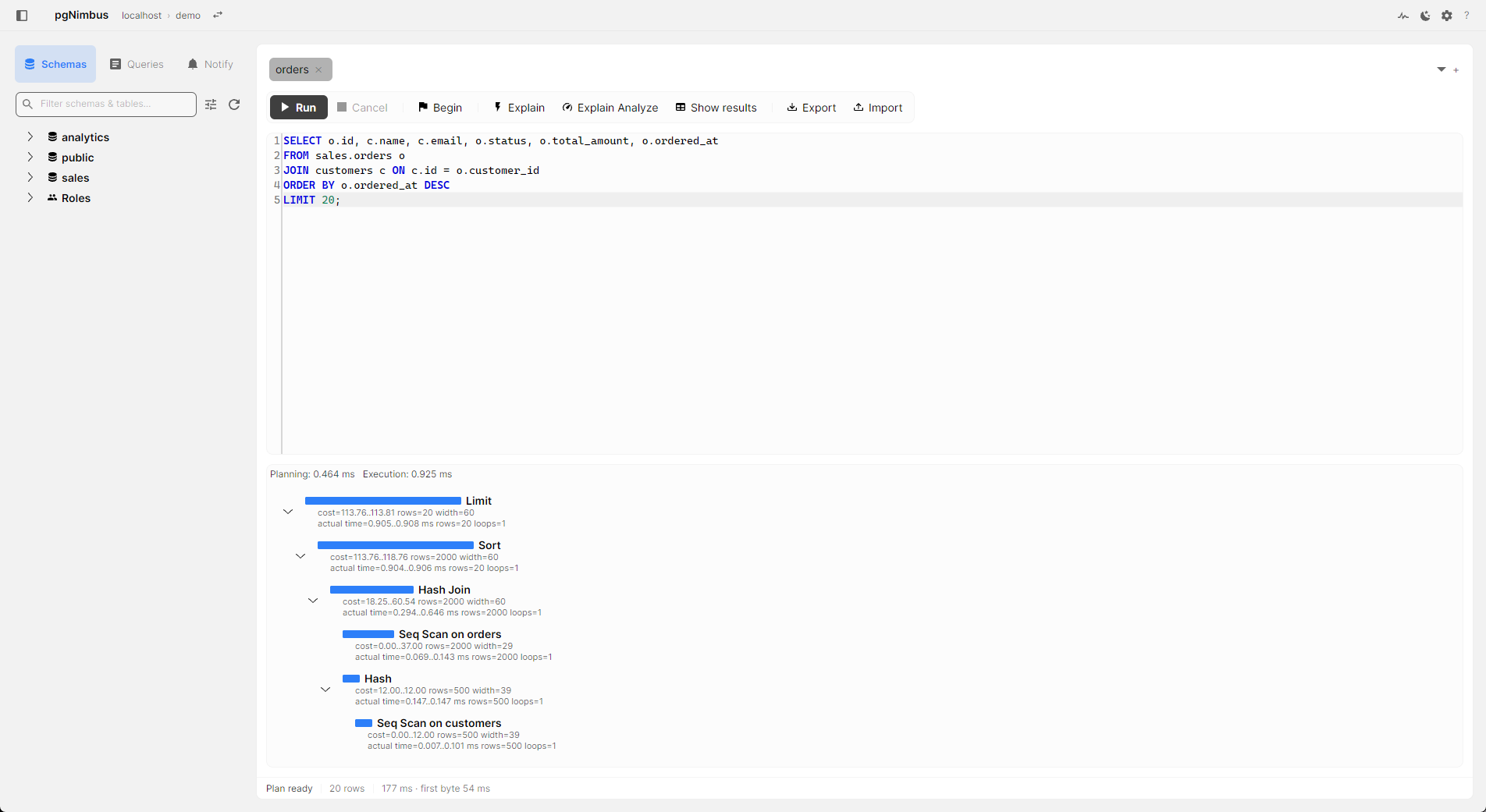Switch to the Queries tab
The height and width of the screenshot is (812, 1486).
pyautogui.click(x=137, y=64)
